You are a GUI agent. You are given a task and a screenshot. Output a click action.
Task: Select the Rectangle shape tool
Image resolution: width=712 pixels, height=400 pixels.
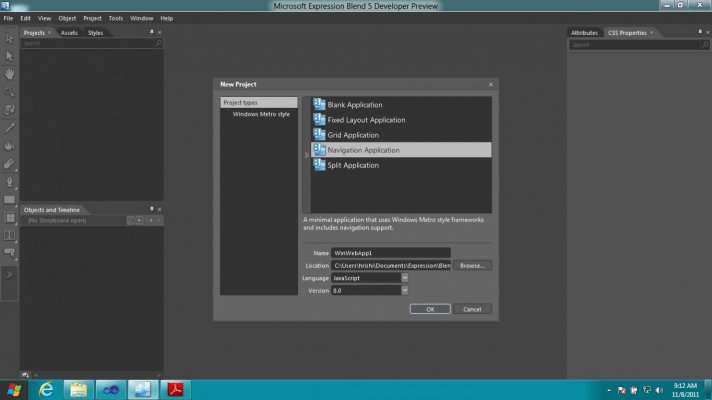tap(9, 200)
